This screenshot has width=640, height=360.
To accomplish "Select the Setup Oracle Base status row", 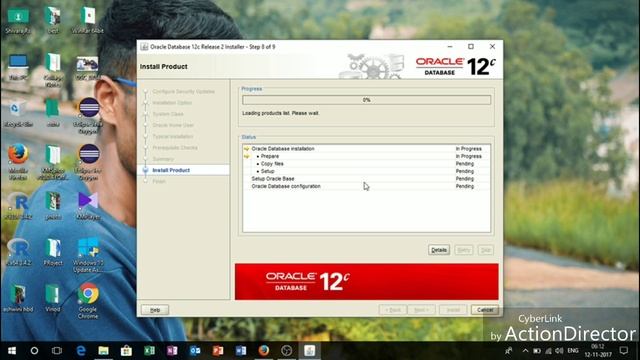I will click(x=367, y=179).
